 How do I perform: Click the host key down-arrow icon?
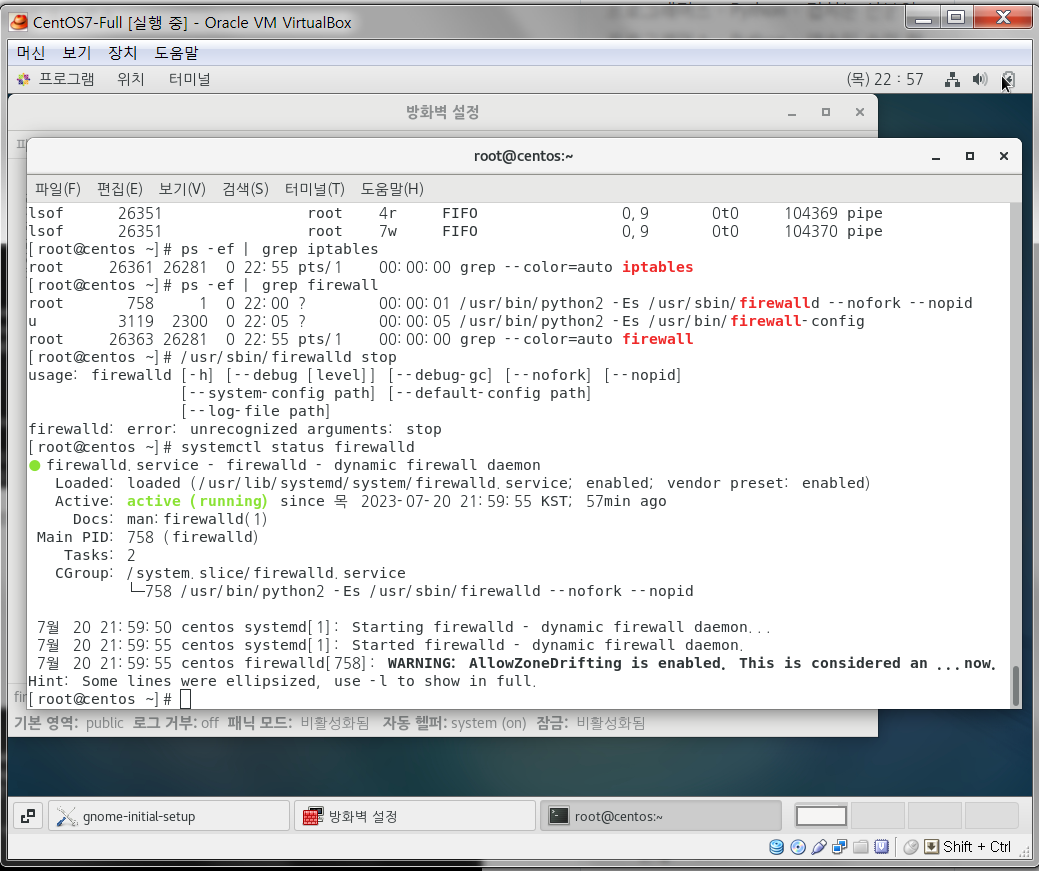click(x=931, y=846)
